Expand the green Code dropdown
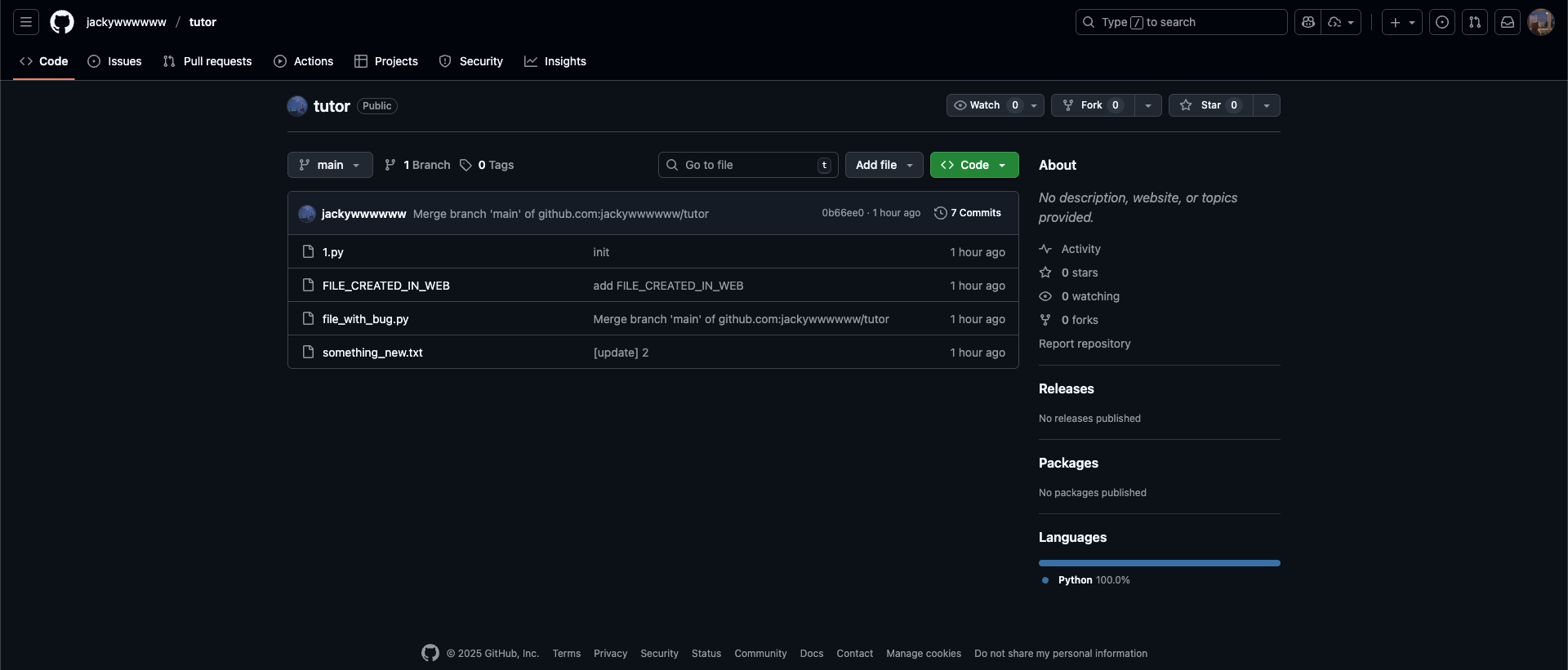This screenshot has width=1568, height=670. click(x=973, y=165)
